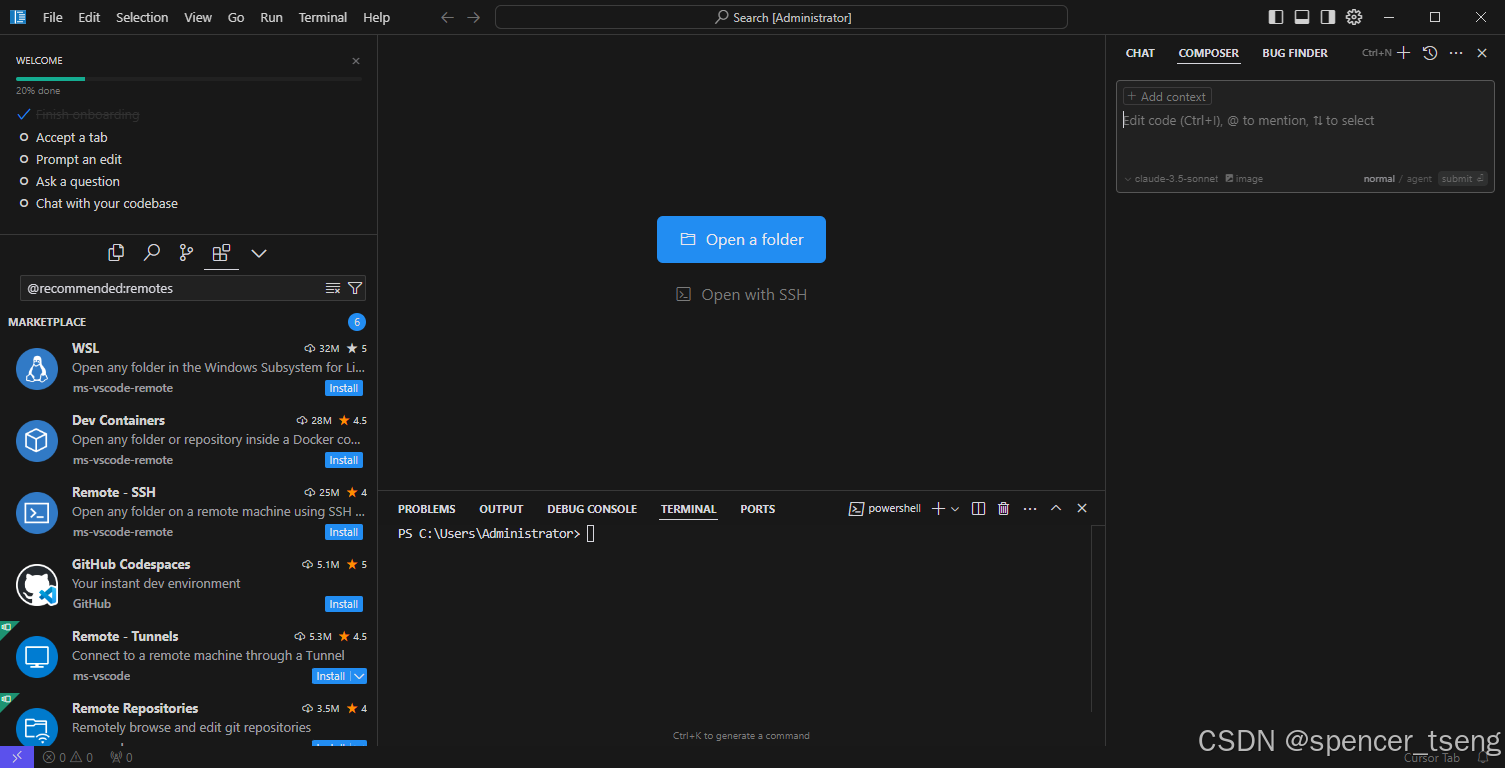Screen dimensions: 1505x768
Task: Click the Search [Administrator] command bar
Action: (x=781, y=18)
